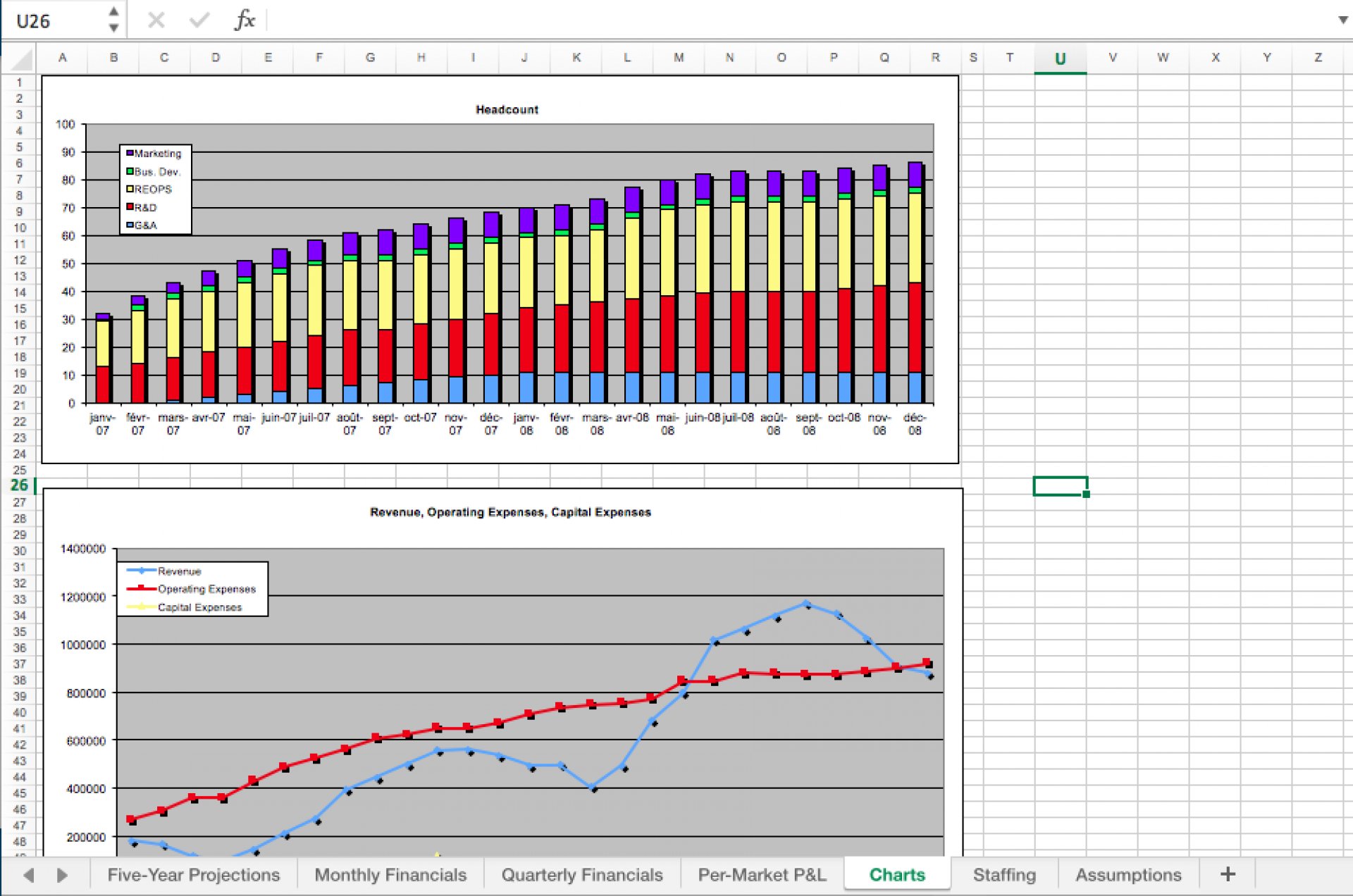
Task: Select column M header
Action: 679,58
